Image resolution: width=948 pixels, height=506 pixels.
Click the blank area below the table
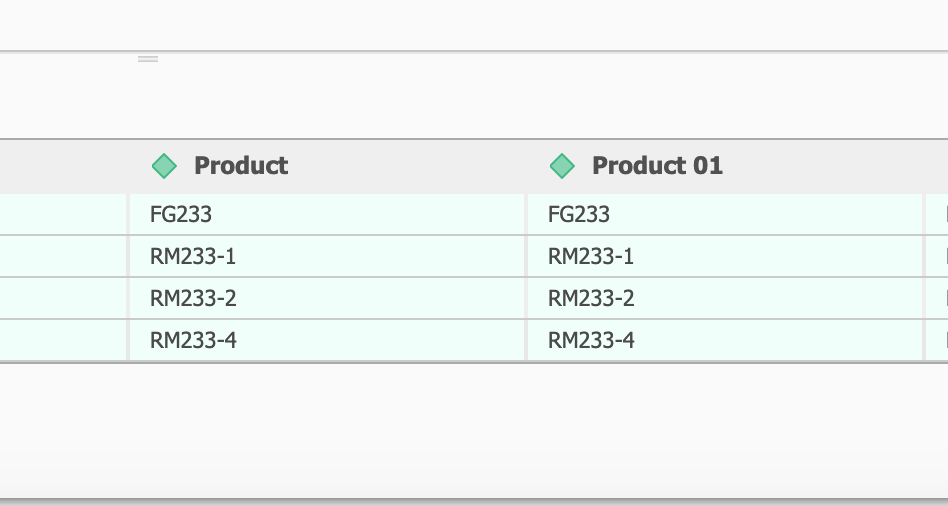click(474, 430)
